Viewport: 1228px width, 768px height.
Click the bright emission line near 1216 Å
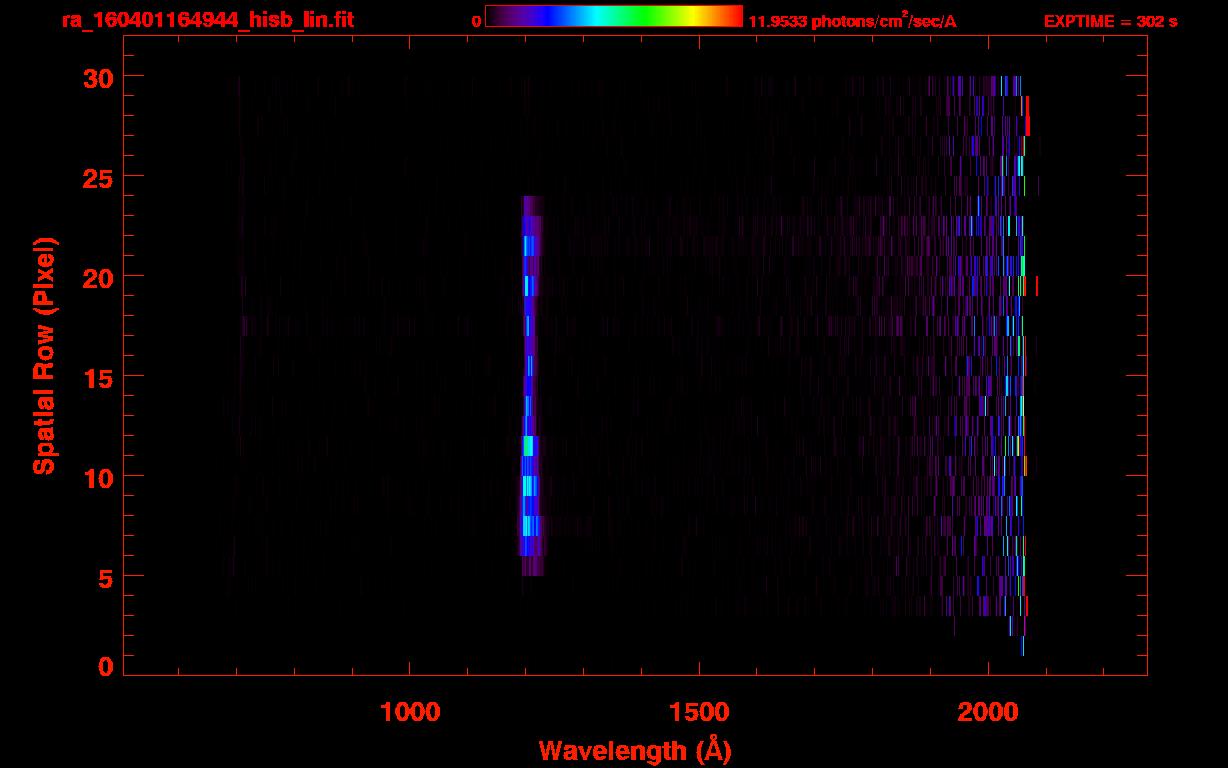pos(531,385)
